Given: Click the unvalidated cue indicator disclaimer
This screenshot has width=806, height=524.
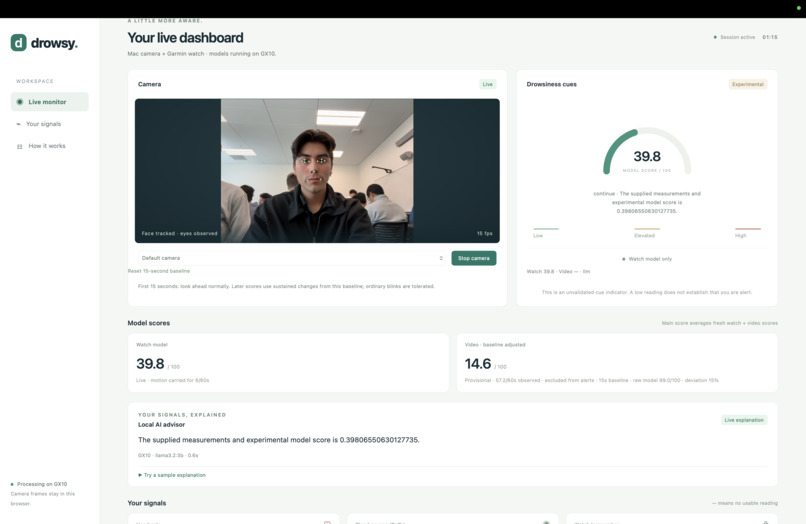Looking at the screenshot, I should [647, 293].
